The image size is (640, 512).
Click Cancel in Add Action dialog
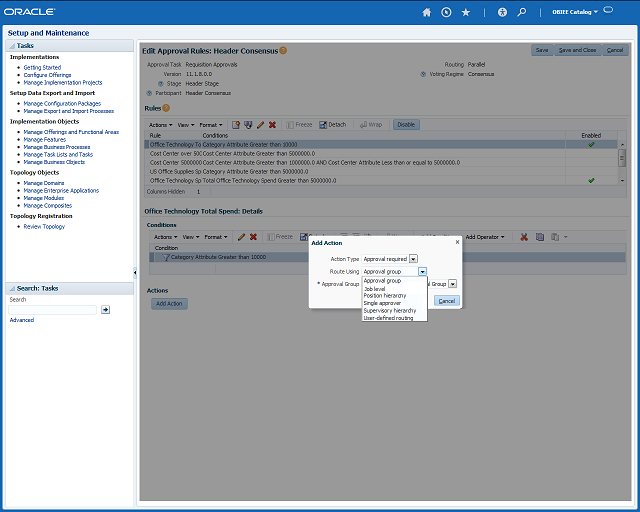(447, 301)
